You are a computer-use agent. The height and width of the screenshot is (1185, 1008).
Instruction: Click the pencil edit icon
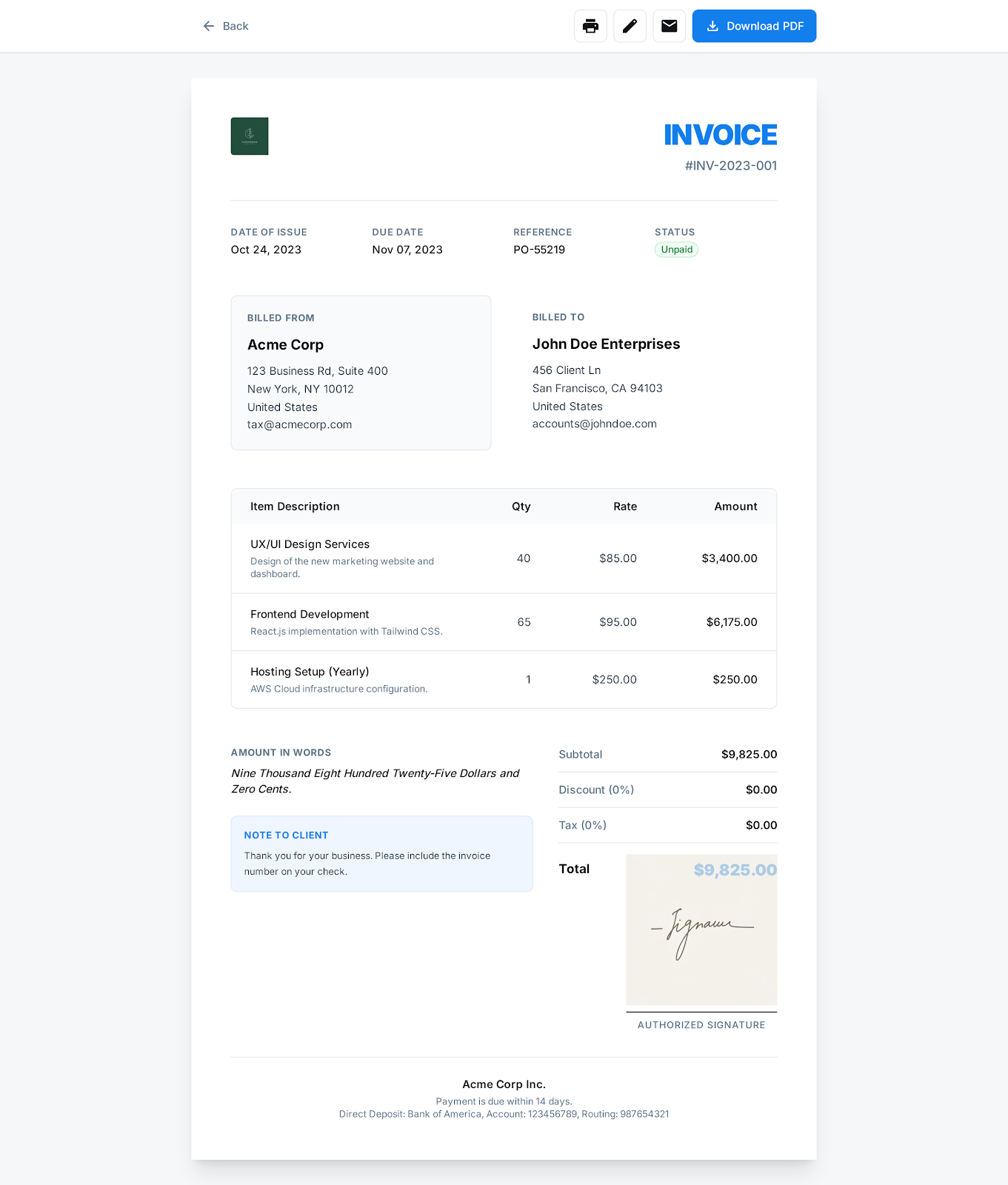[630, 26]
